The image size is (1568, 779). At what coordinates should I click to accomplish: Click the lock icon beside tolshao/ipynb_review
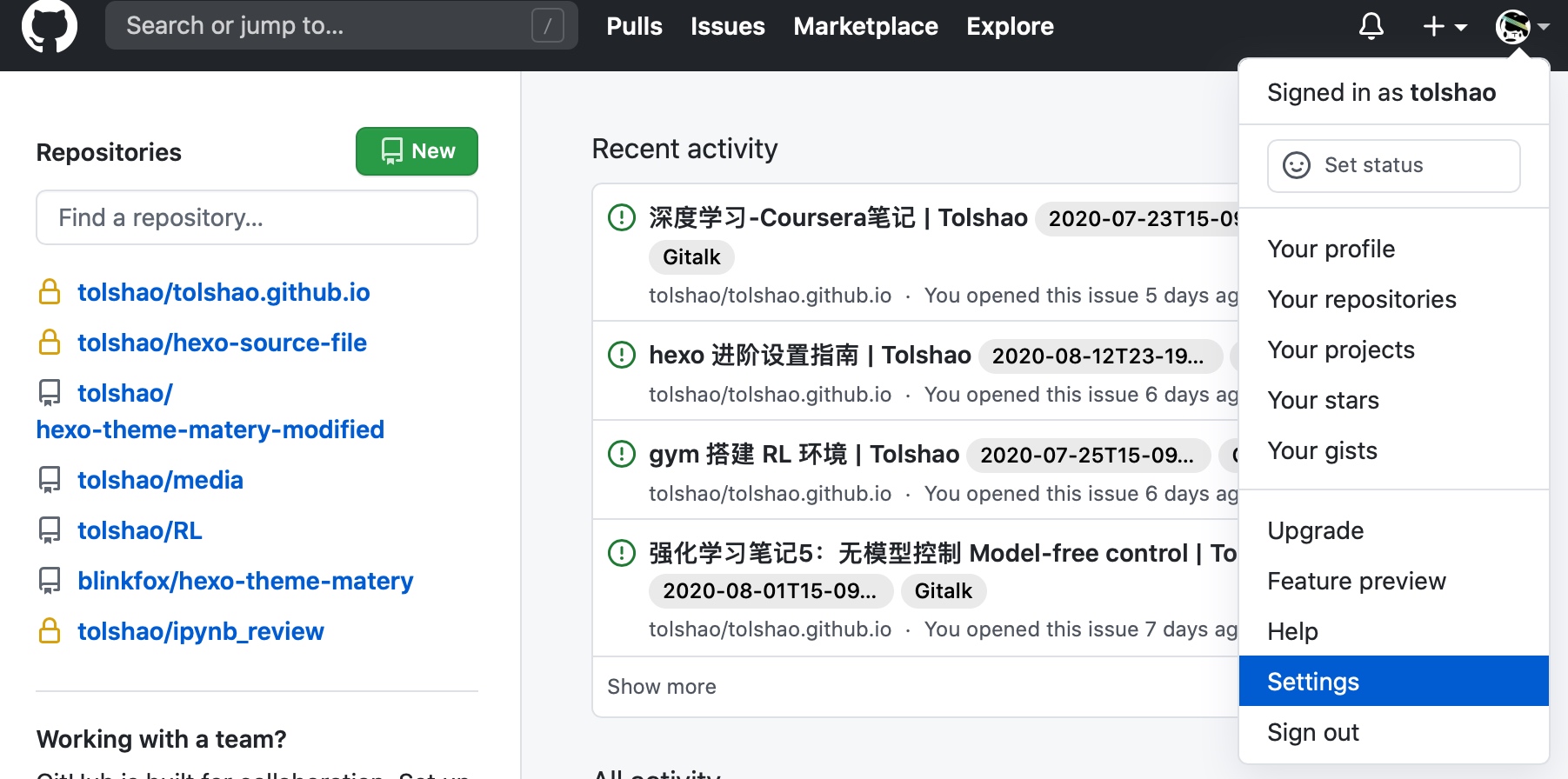point(50,631)
